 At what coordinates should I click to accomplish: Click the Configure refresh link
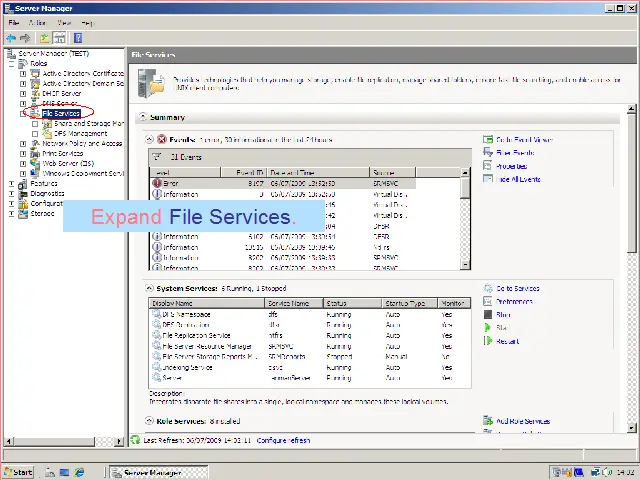pos(283,440)
